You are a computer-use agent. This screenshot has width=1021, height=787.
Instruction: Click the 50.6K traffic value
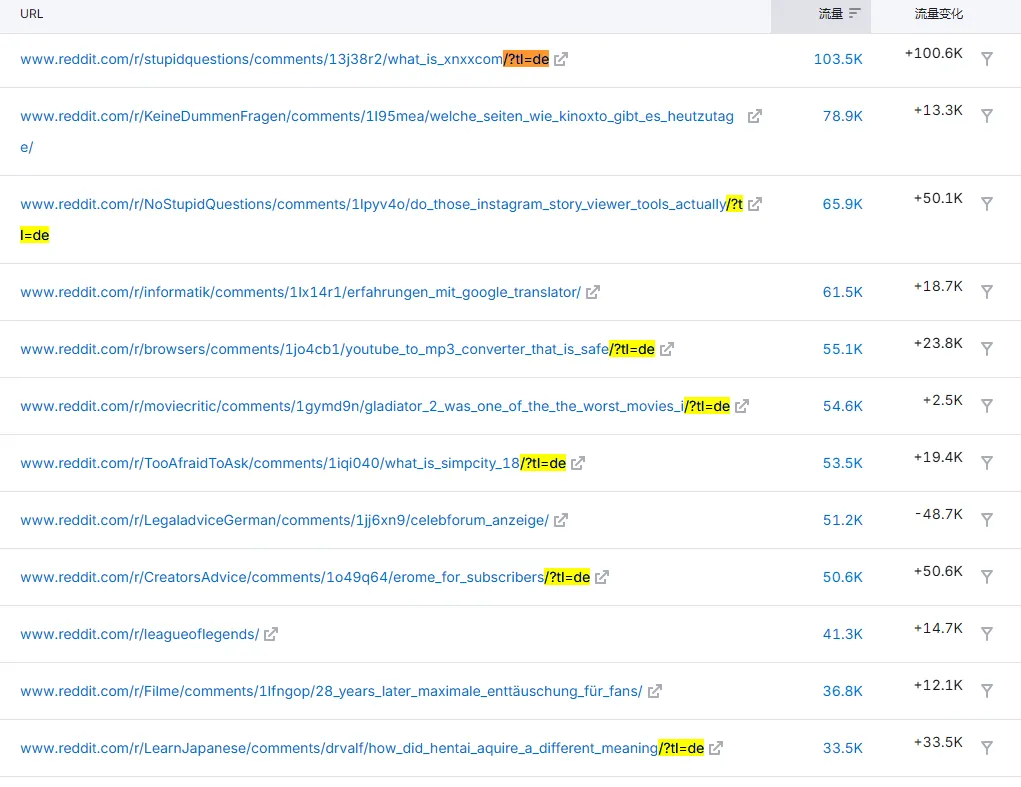pyautogui.click(x=843, y=577)
